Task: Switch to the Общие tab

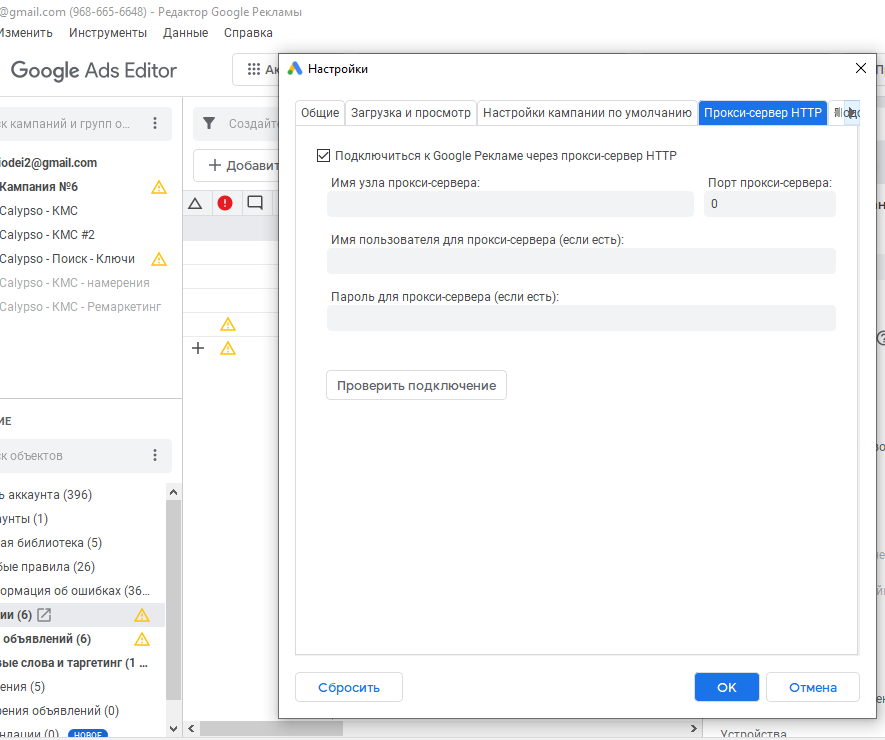Action: coord(320,113)
